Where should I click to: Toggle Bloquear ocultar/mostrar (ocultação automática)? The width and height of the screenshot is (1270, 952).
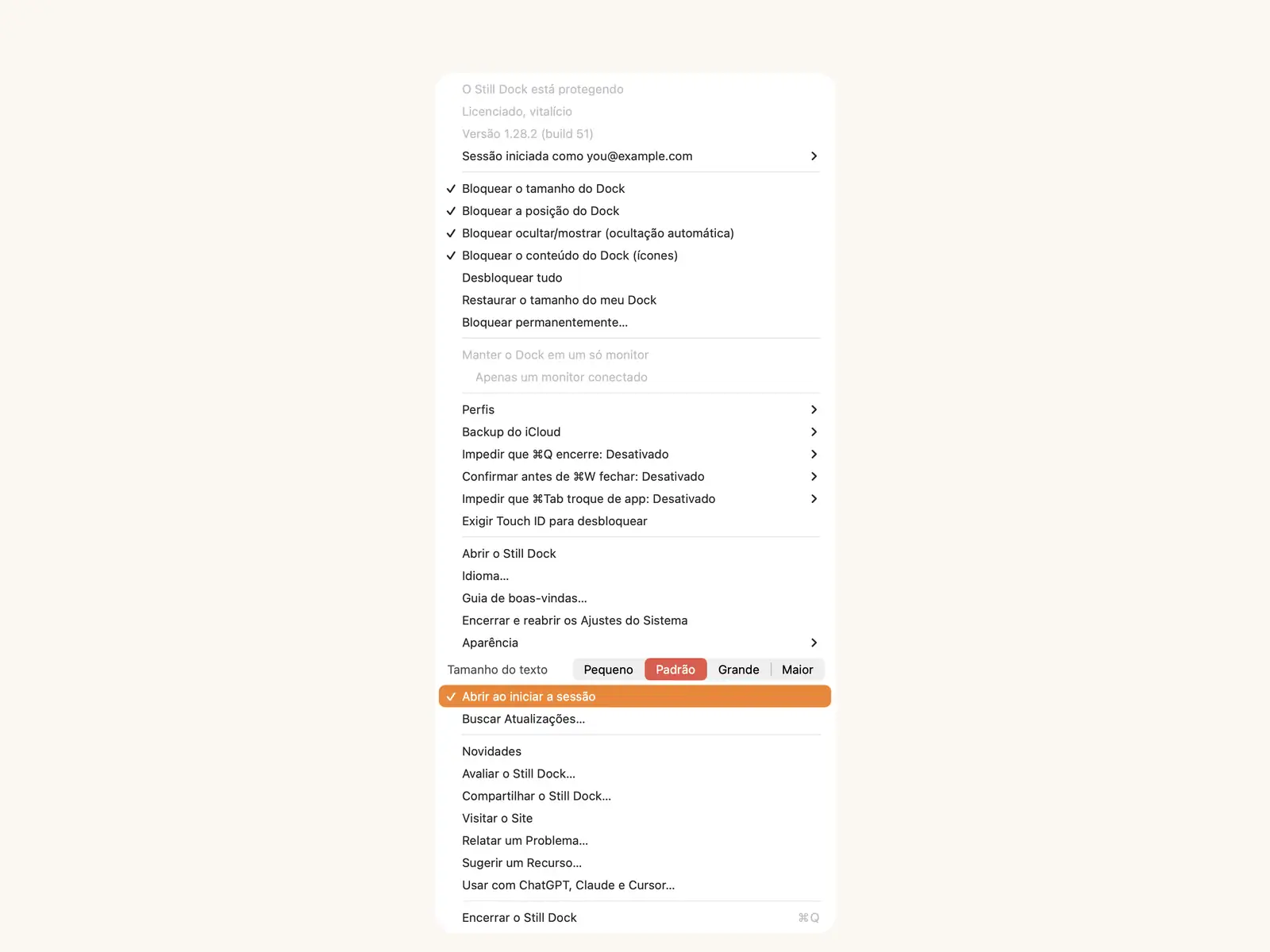(635, 233)
